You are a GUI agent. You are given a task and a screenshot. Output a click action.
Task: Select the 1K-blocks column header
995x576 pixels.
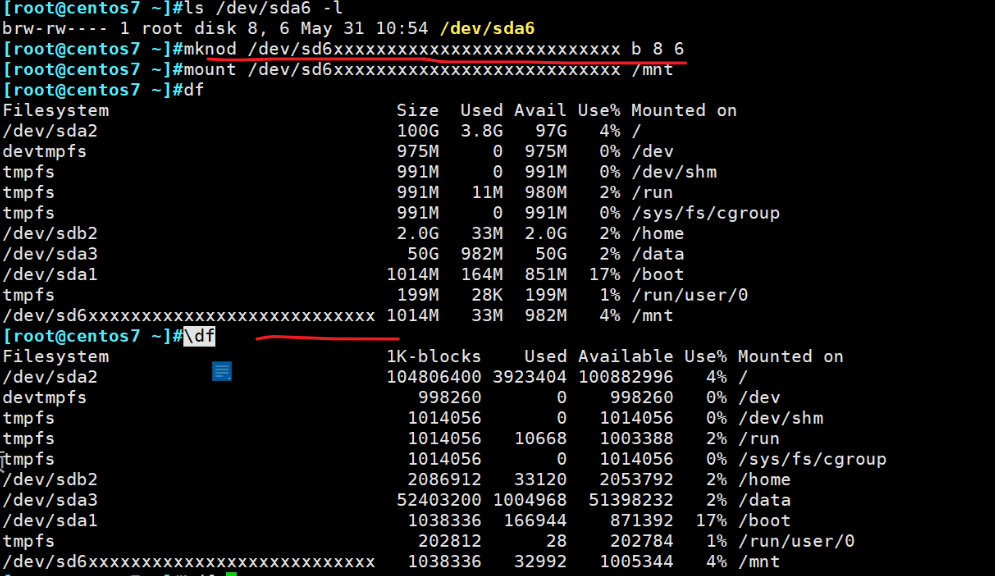[x=433, y=356]
